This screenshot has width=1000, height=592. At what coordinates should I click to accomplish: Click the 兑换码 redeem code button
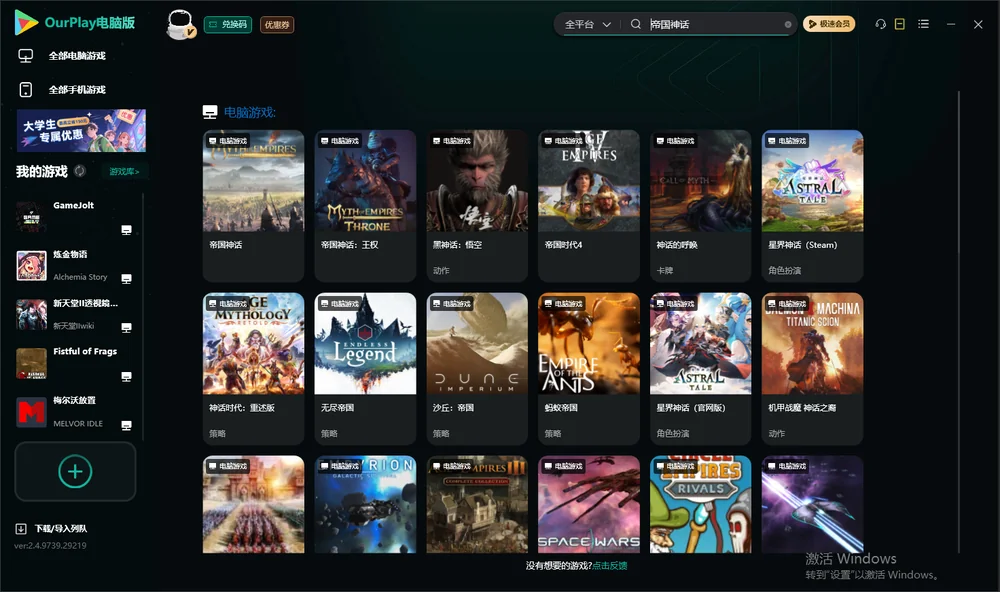point(228,25)
